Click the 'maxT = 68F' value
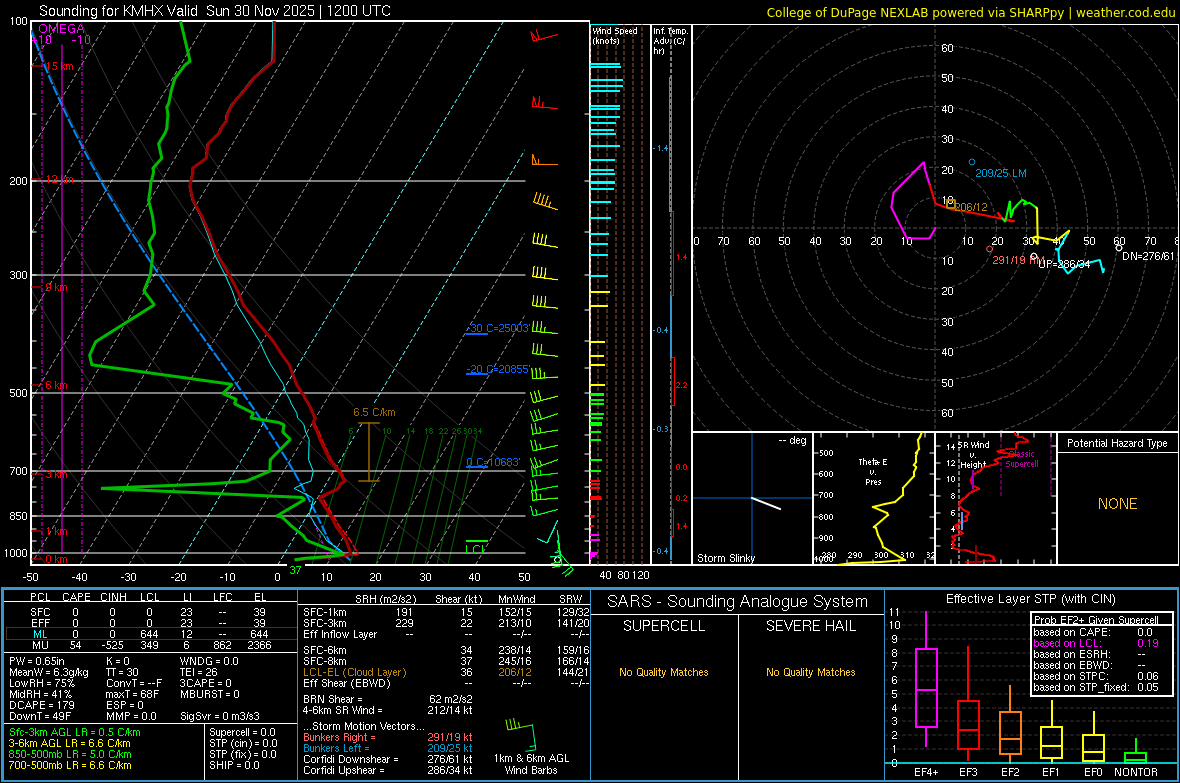The height and width of the screenshot is (783, 1180). 132,694
